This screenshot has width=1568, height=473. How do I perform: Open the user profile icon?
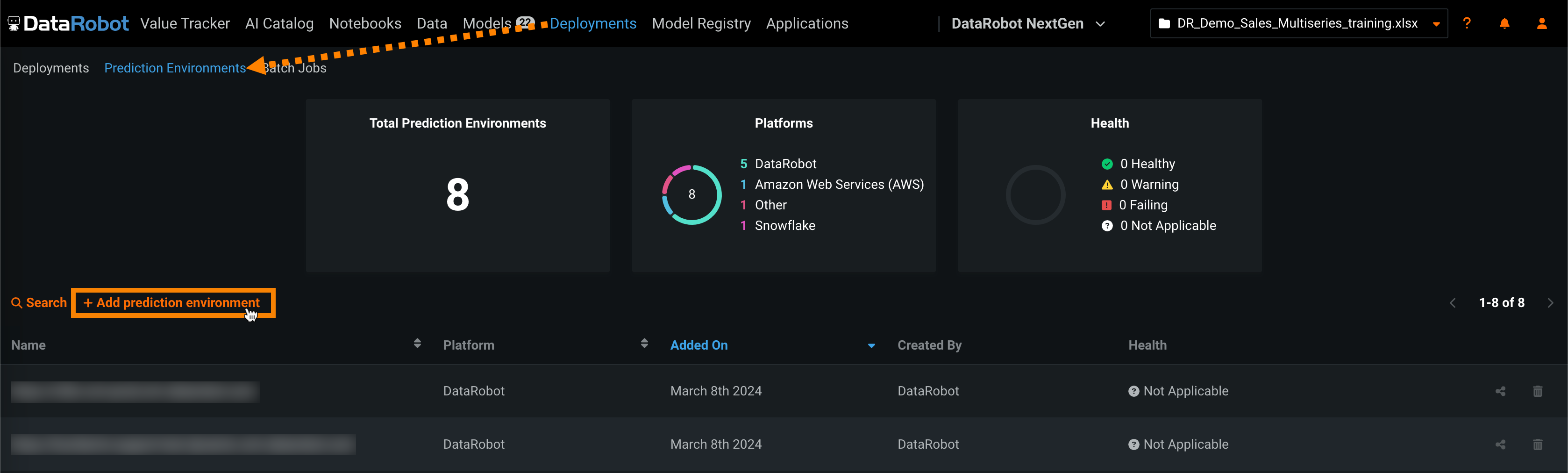coord(1541,24)
